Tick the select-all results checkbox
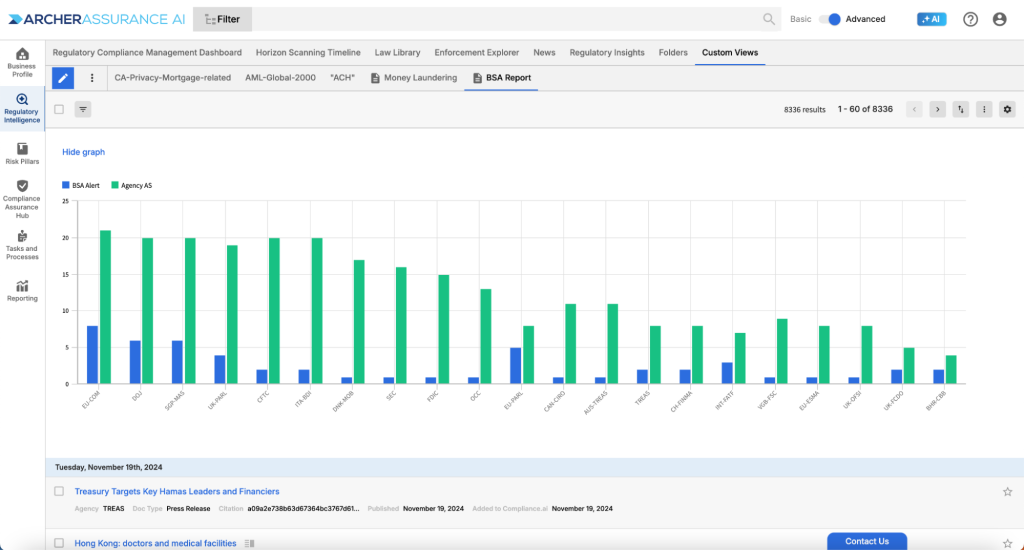 (59, 109)
